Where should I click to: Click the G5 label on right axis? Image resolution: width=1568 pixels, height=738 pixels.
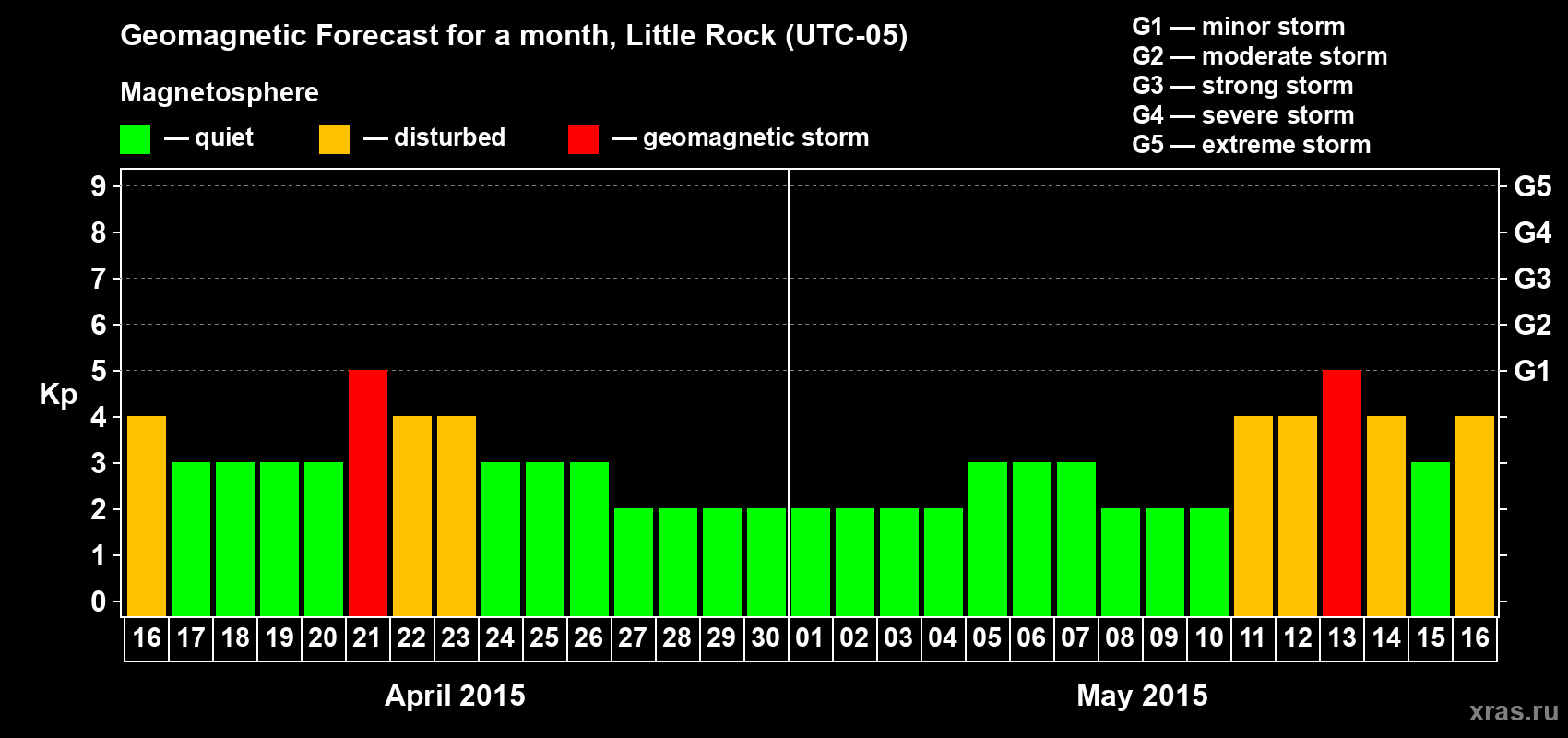pos(1532,186)
